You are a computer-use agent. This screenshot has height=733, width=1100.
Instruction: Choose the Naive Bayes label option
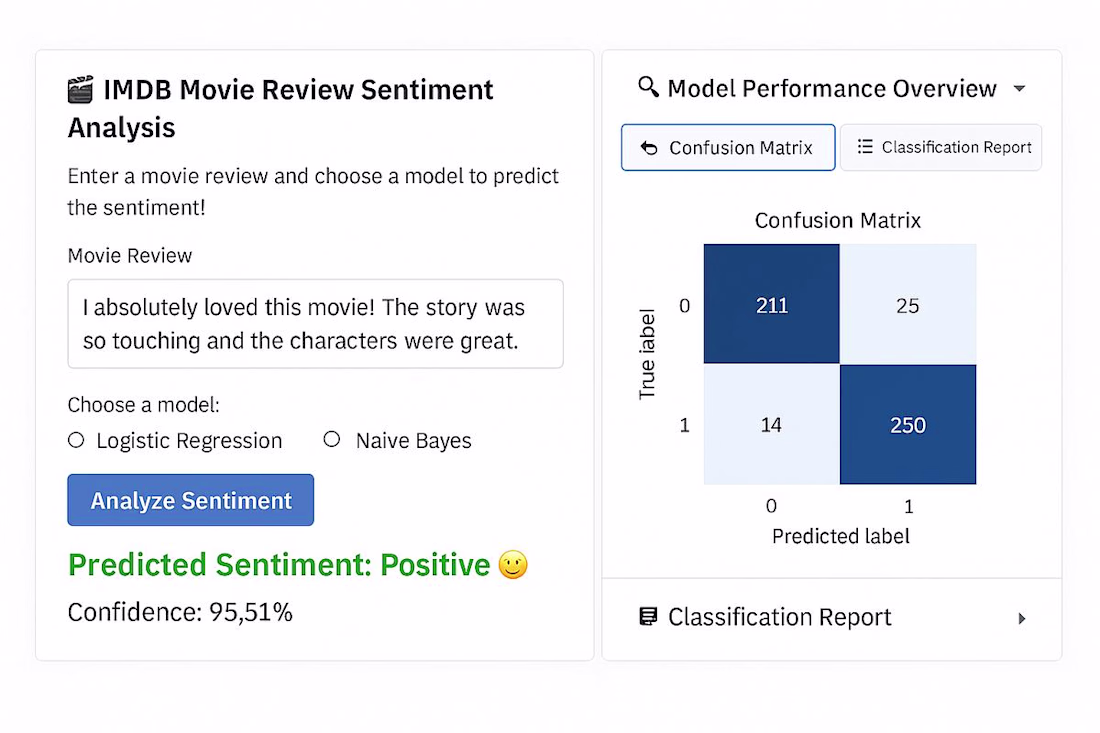point(413,441)
